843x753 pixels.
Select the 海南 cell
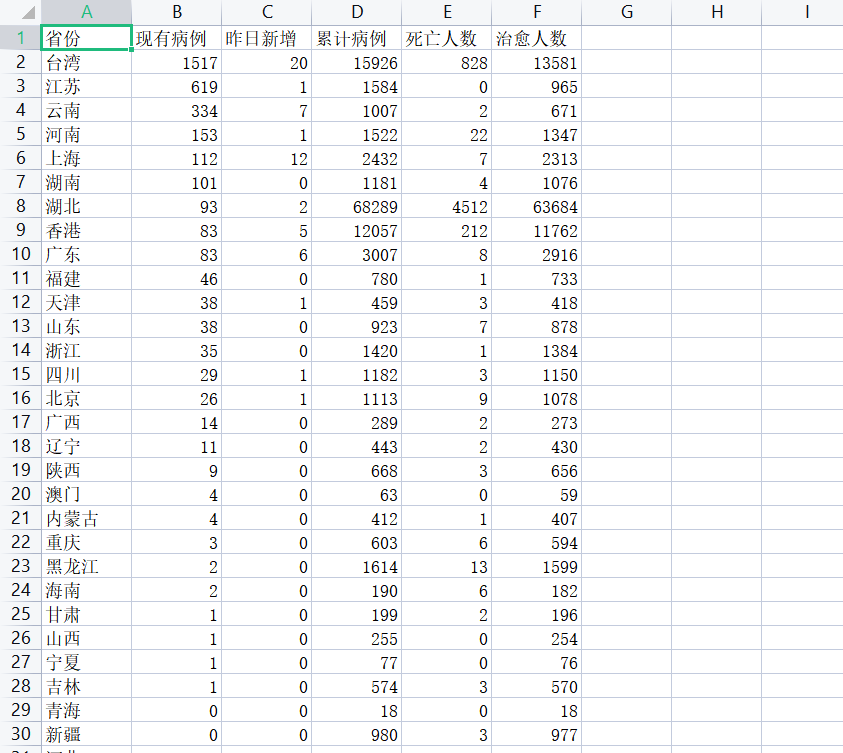[x=87, y=591]
